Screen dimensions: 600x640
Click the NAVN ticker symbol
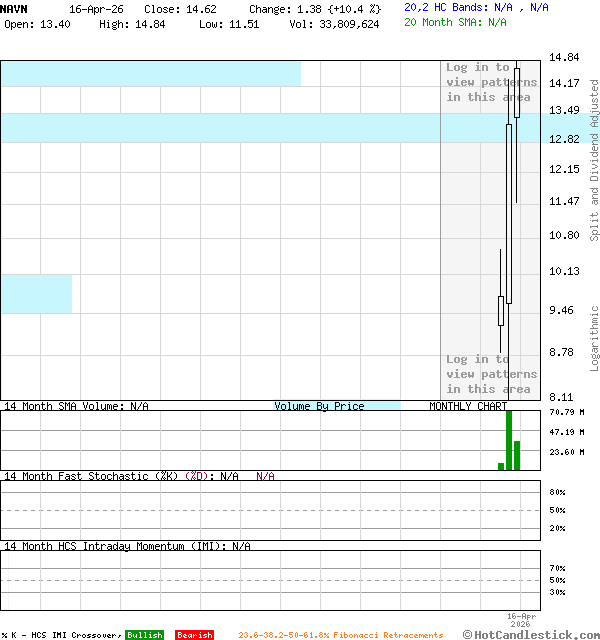[x=15, y=8]
